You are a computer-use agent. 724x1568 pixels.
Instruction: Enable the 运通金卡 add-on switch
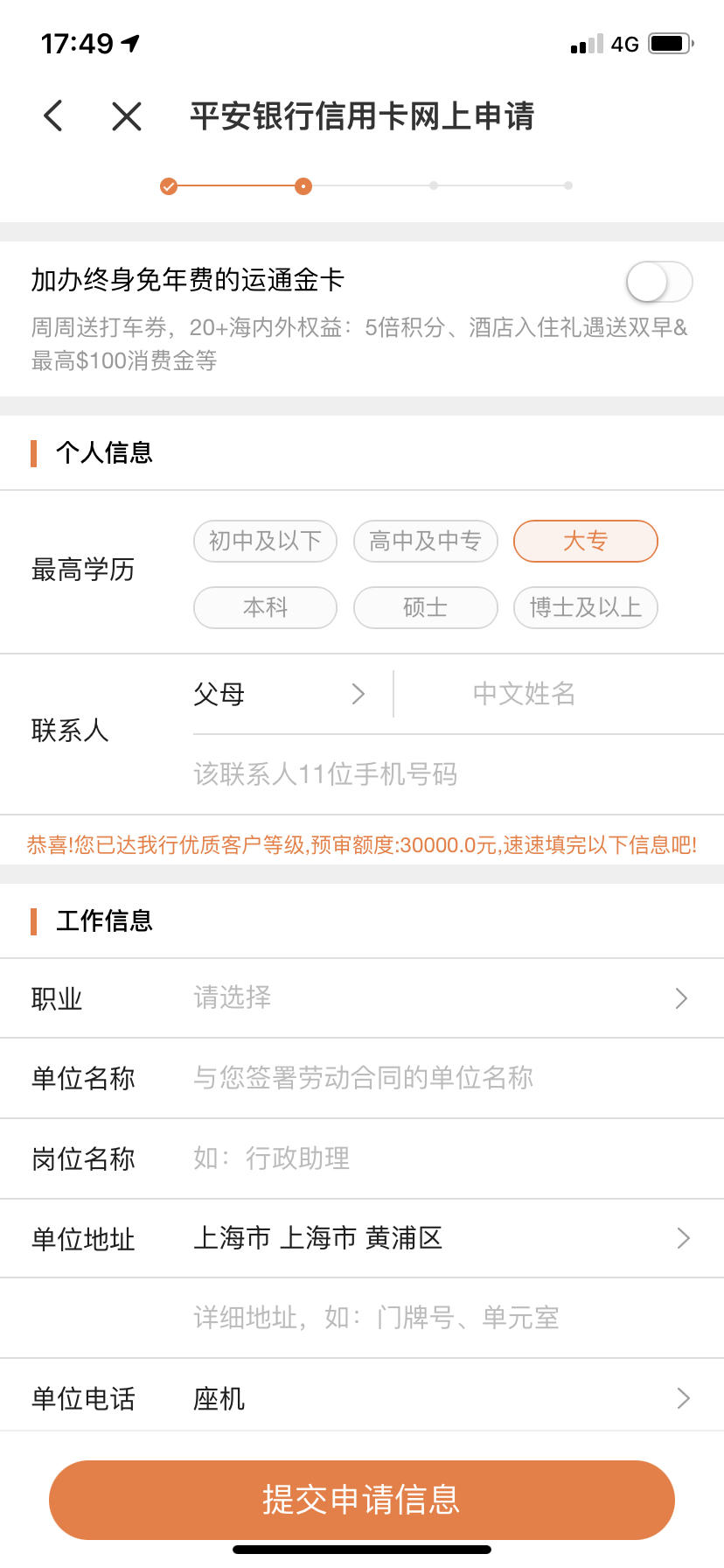(x=659, y=283)
